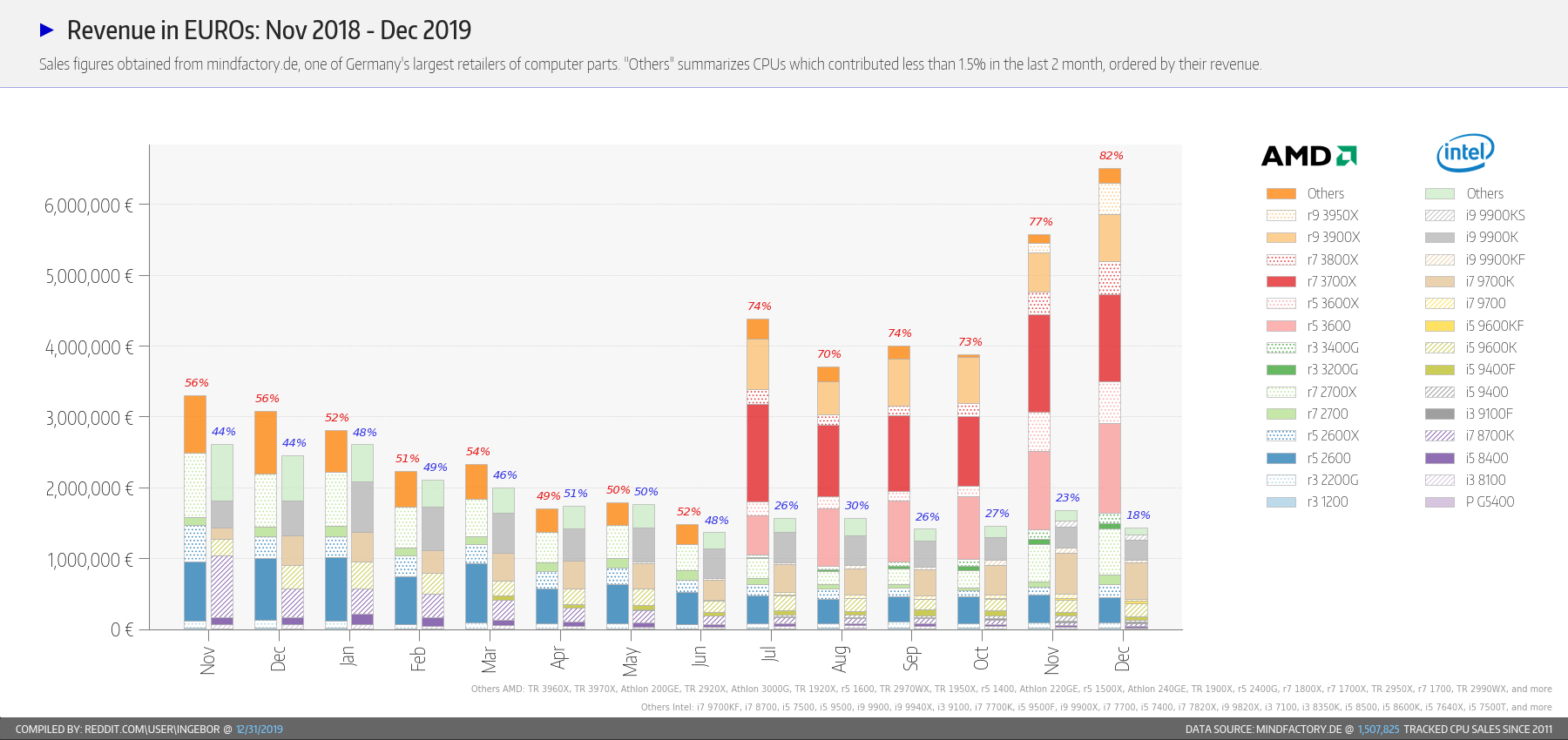Click the 6,000,000 € y-axis label

click(x=89, y=205)
